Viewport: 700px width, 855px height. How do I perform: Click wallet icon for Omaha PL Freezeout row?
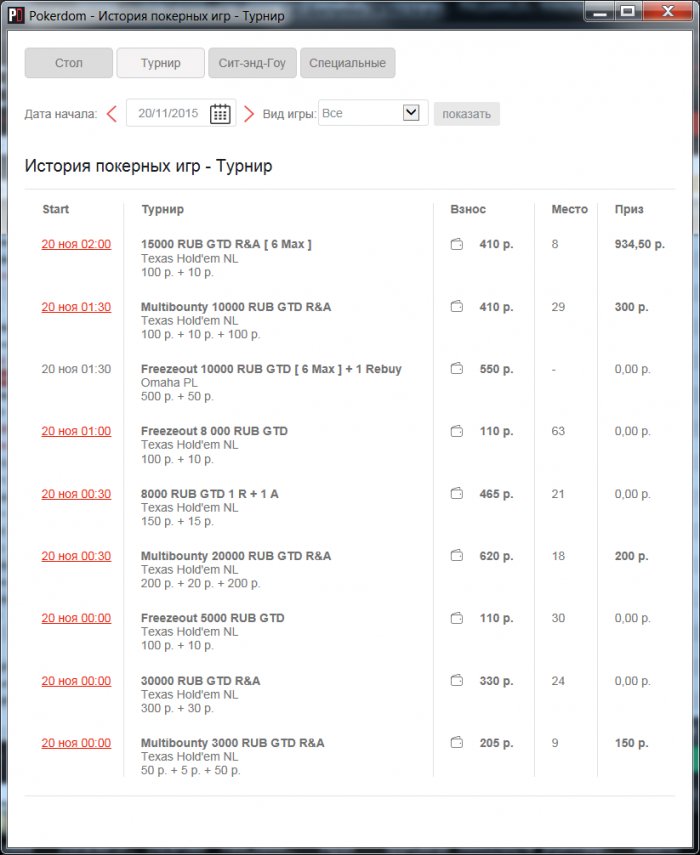(457, 369)
